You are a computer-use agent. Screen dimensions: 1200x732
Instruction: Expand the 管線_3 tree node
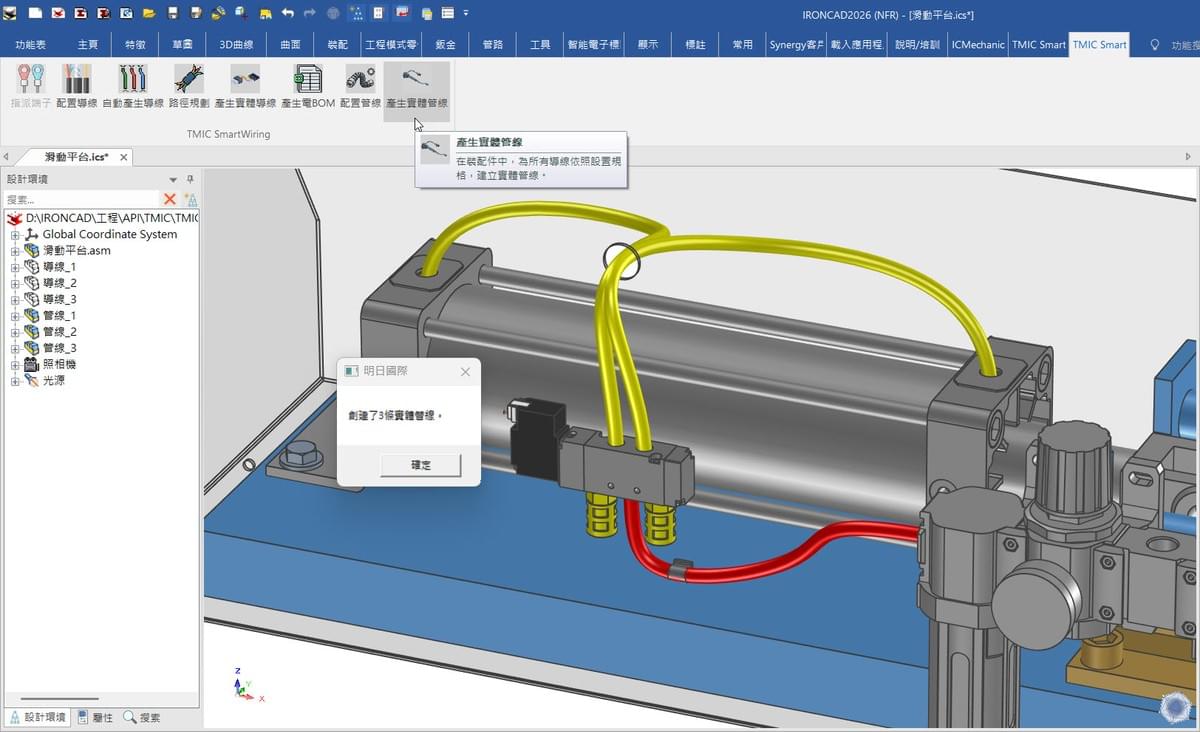pyautogui.click(x=15, y=348)
